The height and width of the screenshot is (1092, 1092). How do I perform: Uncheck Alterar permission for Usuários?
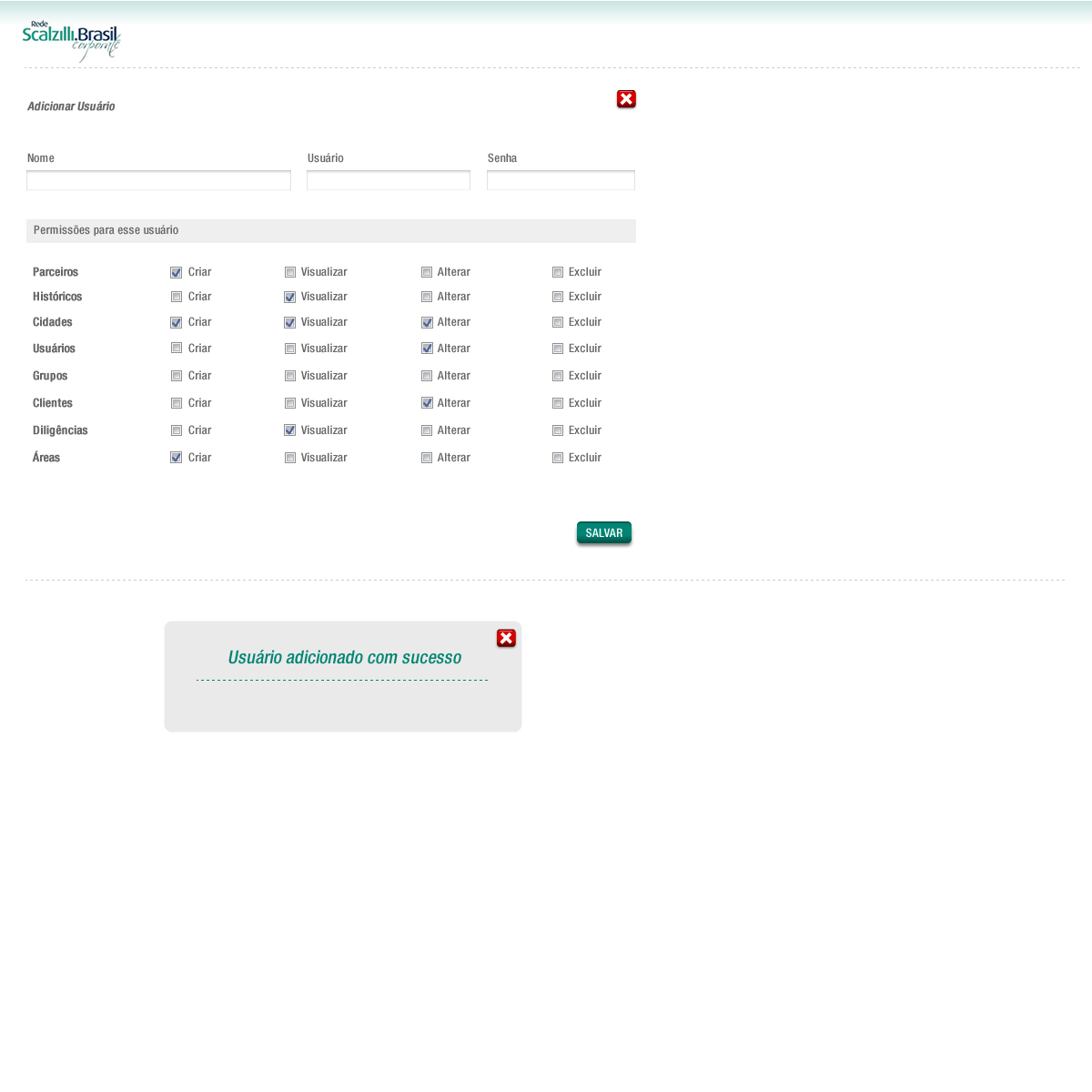pyautogui.click(x=427, y=349)
